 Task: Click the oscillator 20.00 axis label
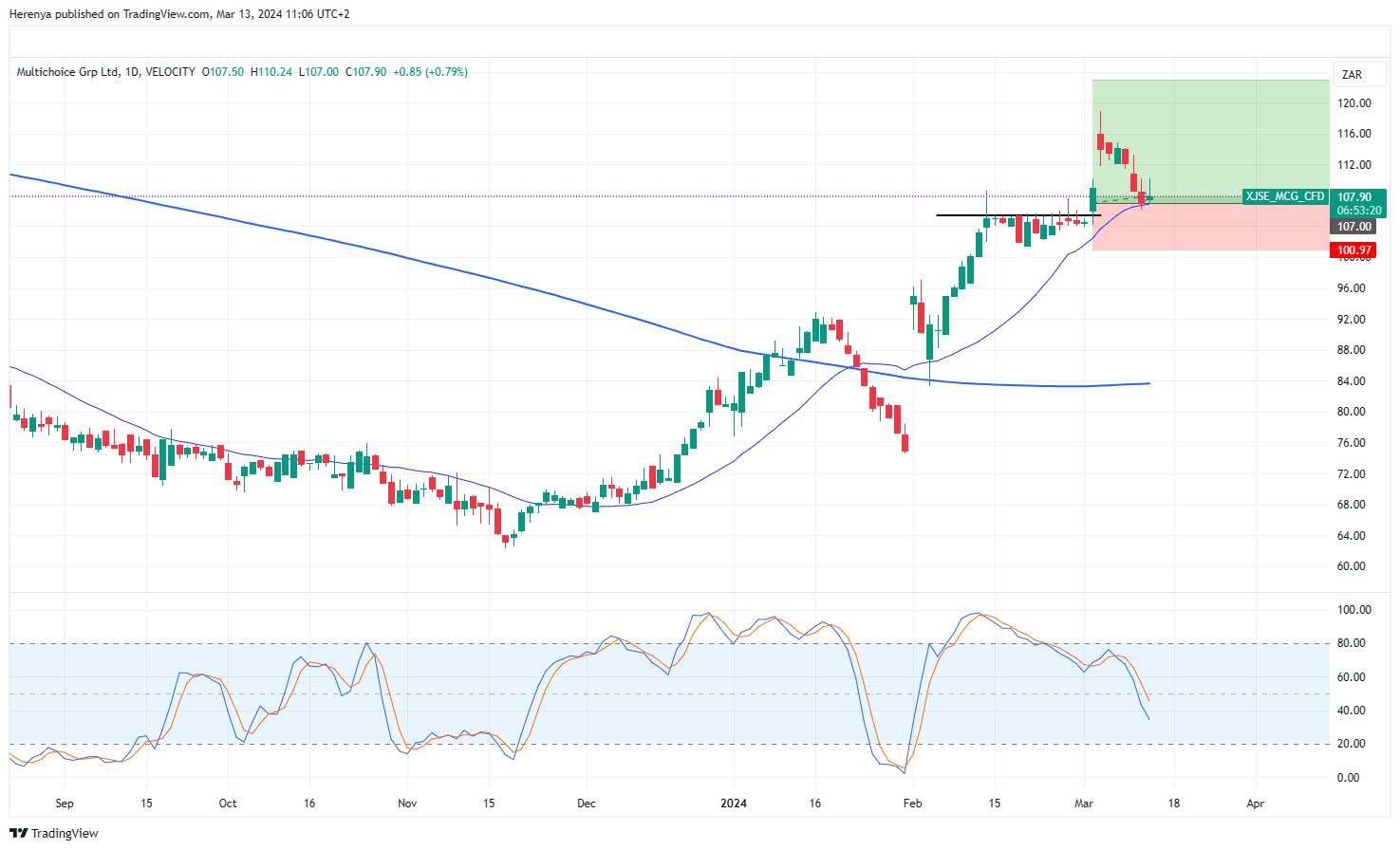click(x=1352, y=744)
